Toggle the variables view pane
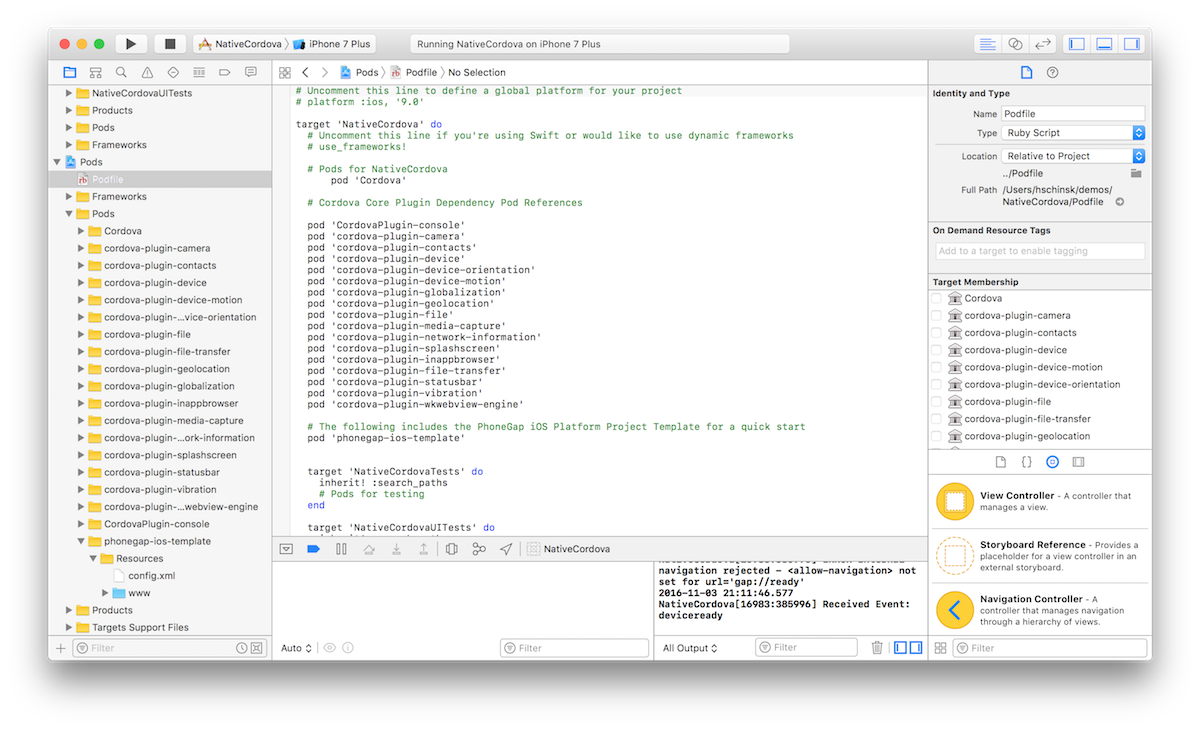 pos(901,648)
